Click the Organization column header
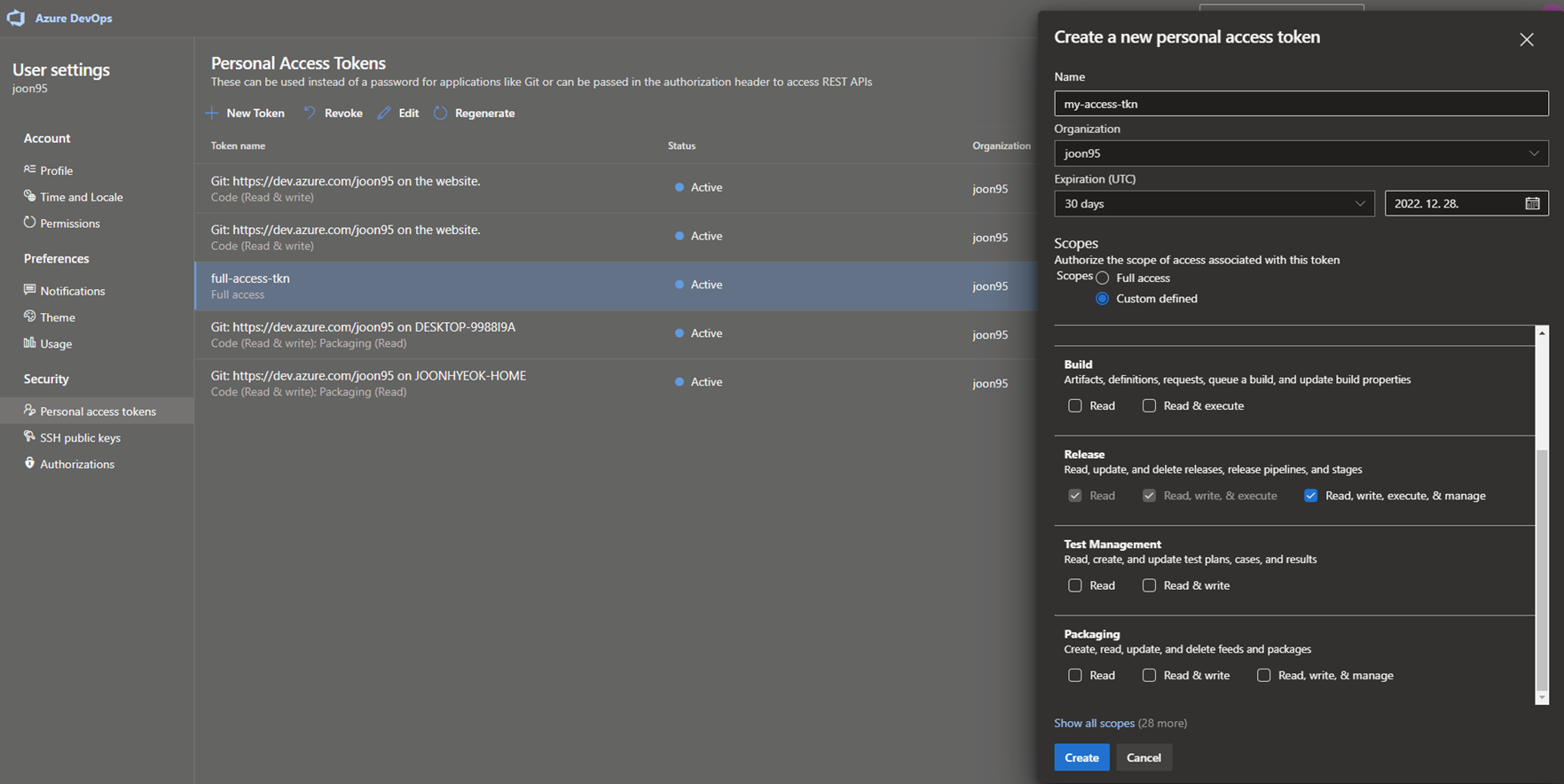The image size is (1564, 784). pos(1002,145)
